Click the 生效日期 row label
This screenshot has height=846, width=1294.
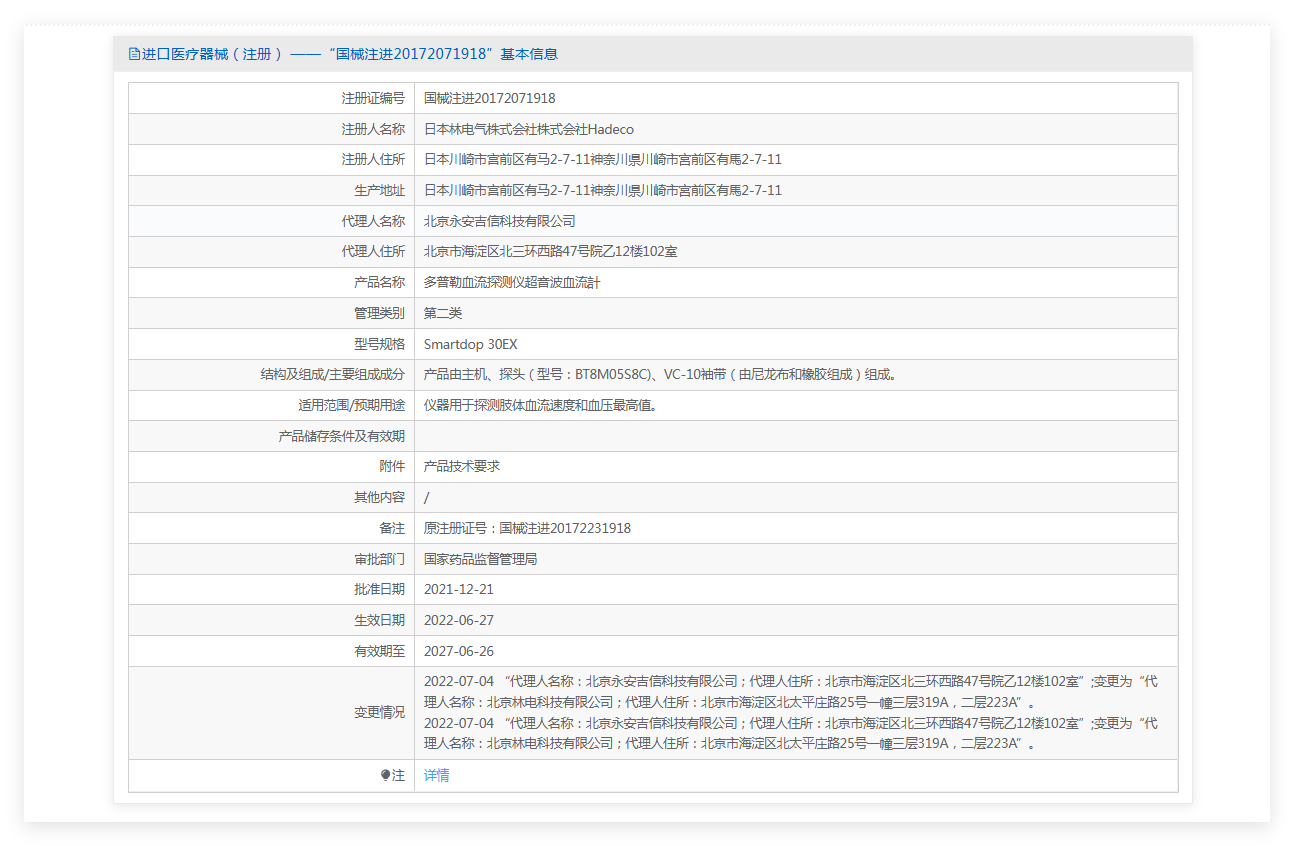[x=380, y=620]
